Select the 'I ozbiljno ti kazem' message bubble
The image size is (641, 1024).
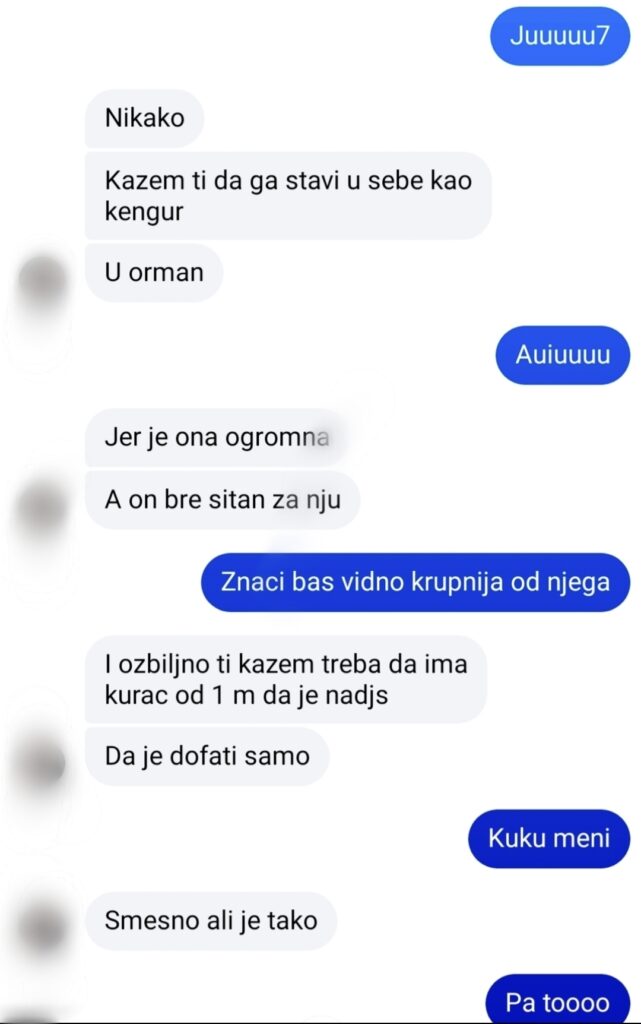point(286,679)
